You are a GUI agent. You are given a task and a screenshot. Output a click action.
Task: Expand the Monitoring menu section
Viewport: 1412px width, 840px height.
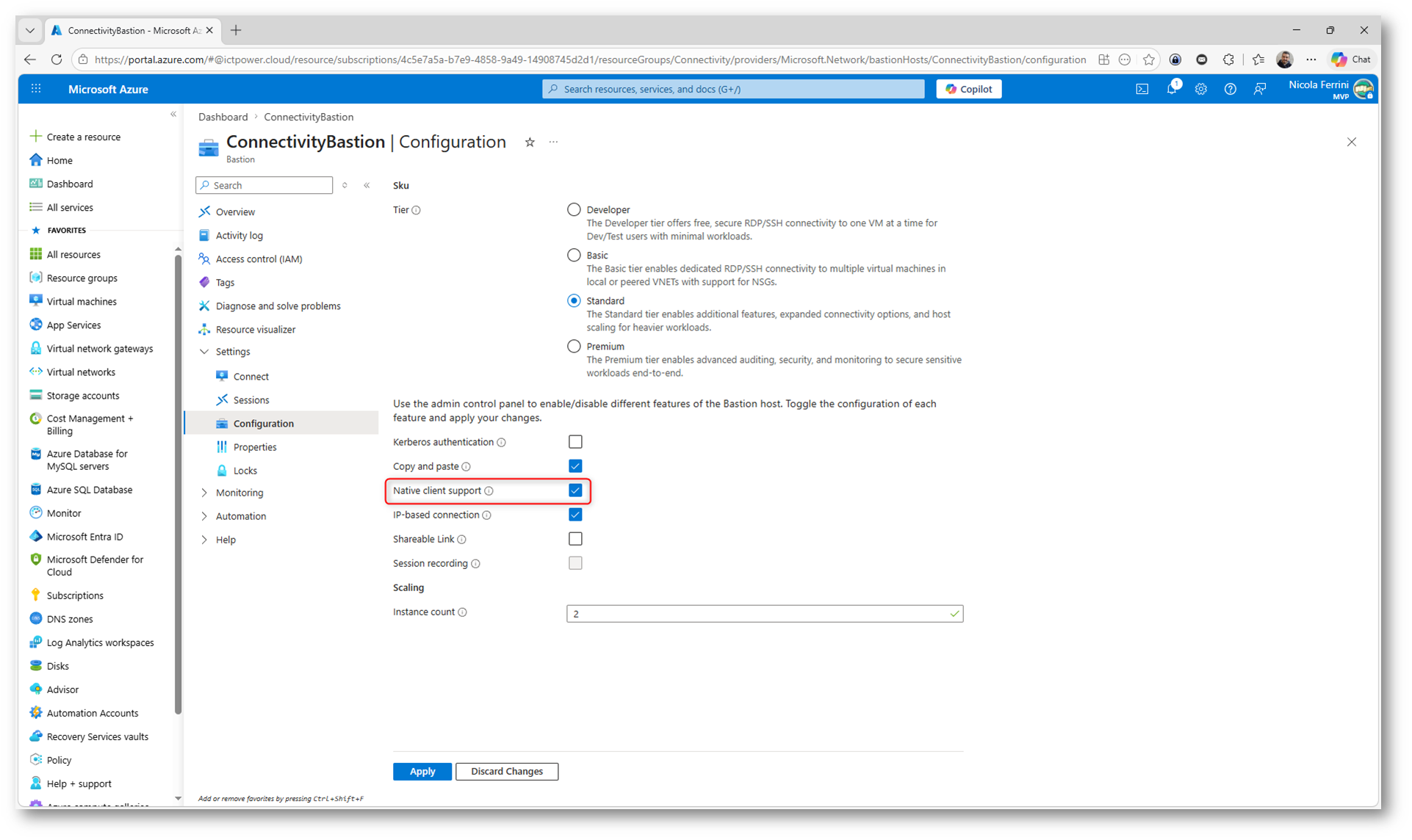pos(204,493)
